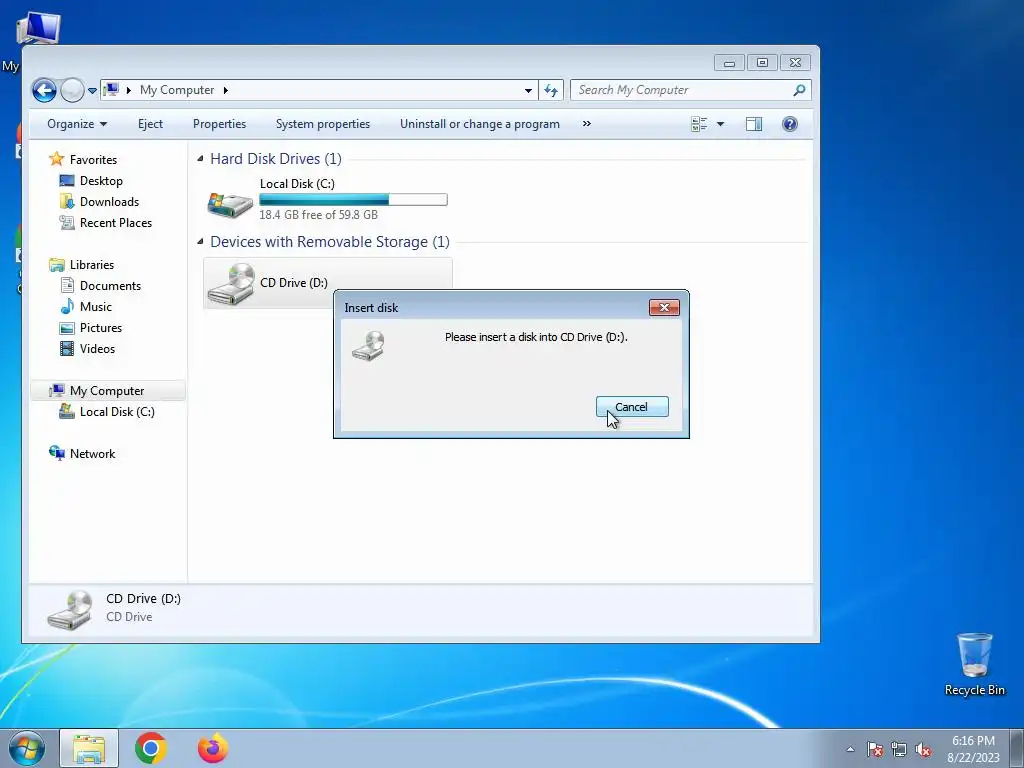Open the Recycle Bin on the desktop
This screenshot has height=768, width=1024.
[974, 664]
